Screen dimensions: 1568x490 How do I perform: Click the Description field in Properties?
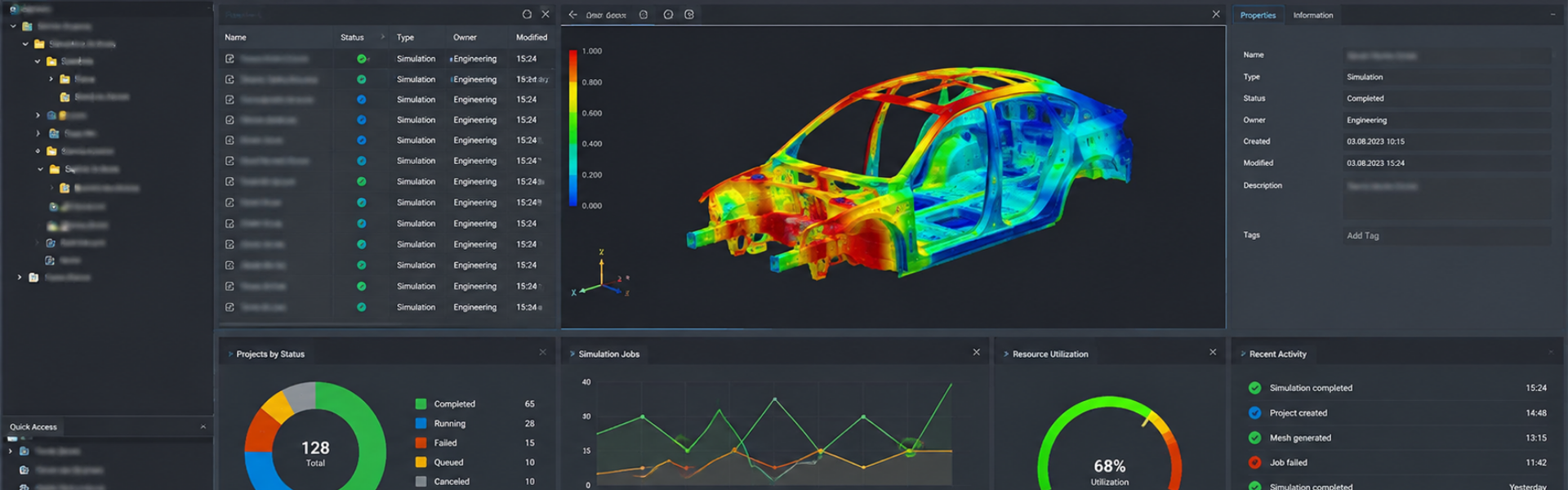[x=1446, y=199]
